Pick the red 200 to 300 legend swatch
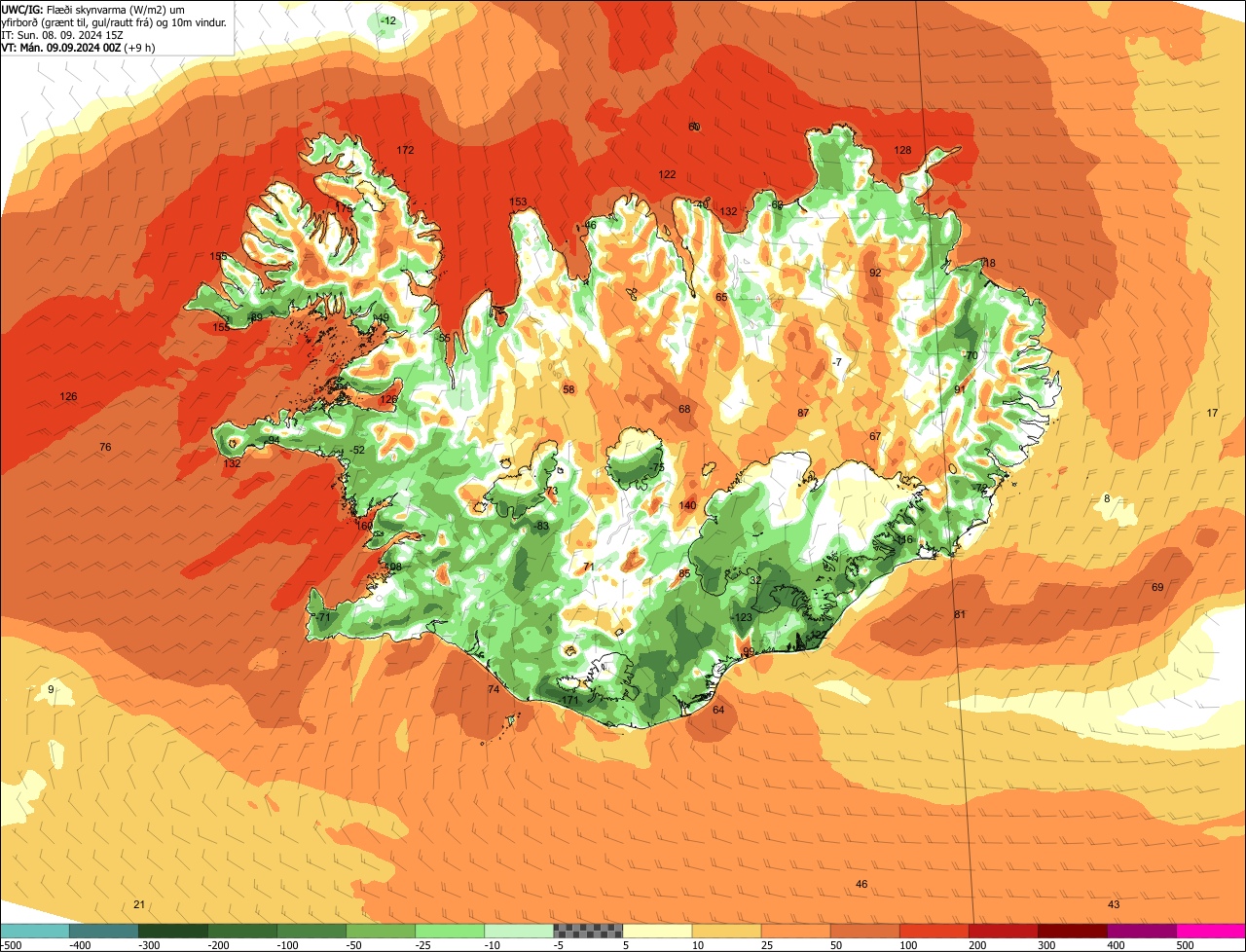This screenshot has height=952, width=1246. (x=1003, y=931)
